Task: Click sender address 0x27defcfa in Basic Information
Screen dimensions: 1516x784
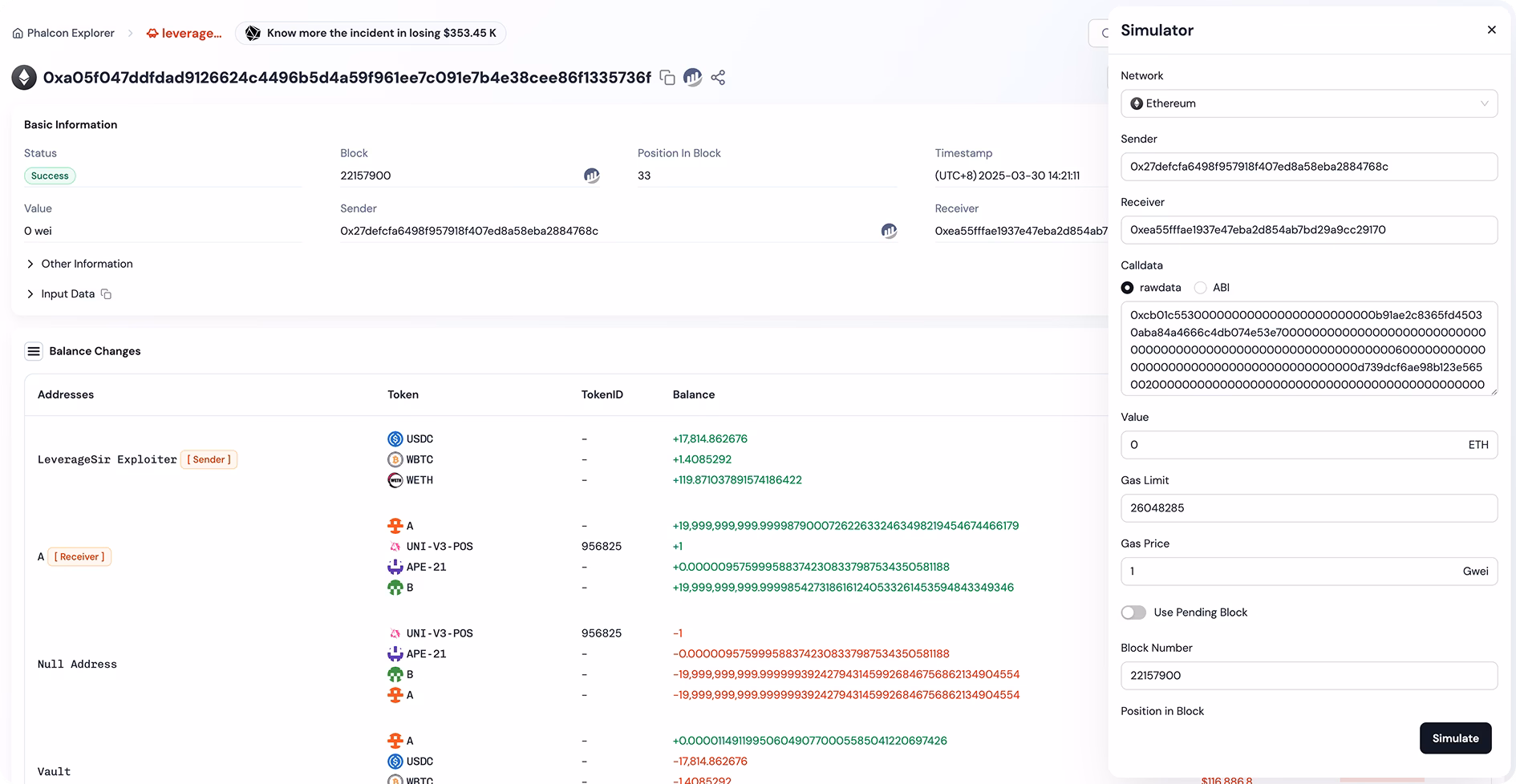Action: [469, 231]
